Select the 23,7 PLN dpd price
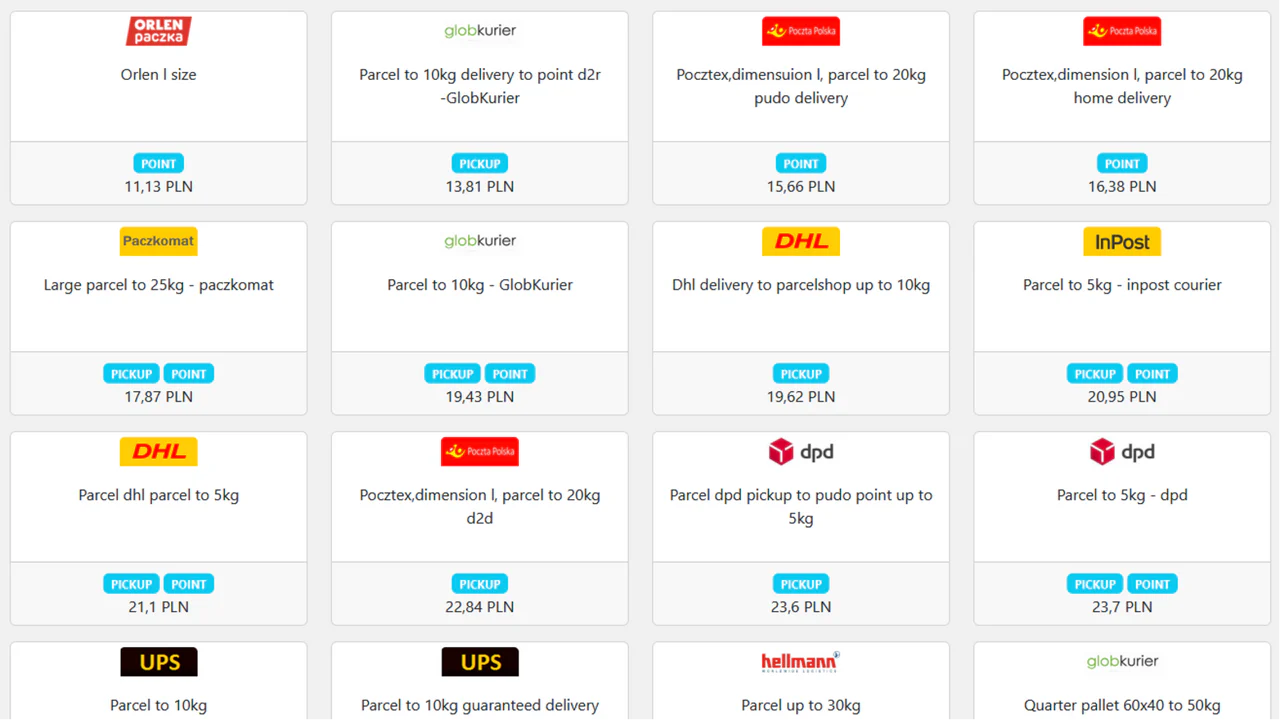The width and height of the screenshot is (1280, 720). [1122, 607]
